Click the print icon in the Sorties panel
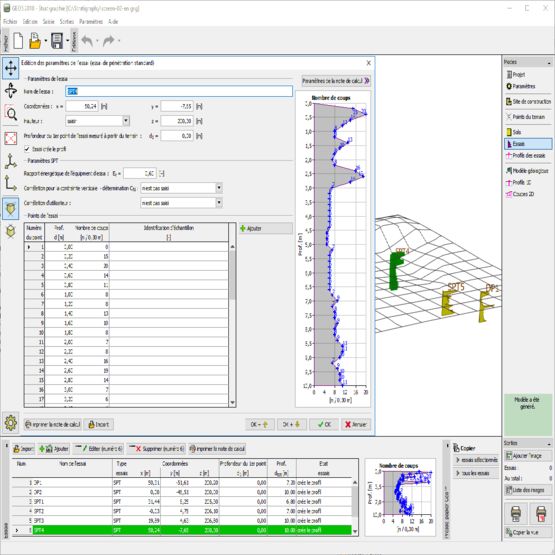Screen dimensions: 555x555 click(x=516, y=514)
